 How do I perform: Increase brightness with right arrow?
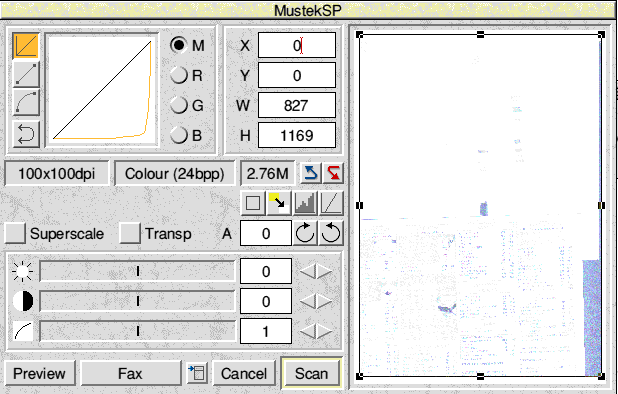pos(324,271)
